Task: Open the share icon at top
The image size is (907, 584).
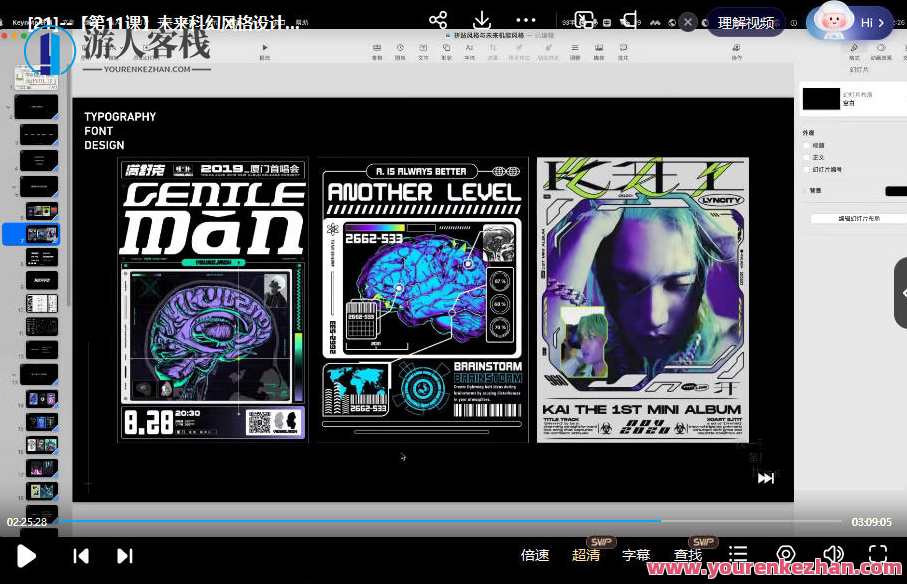Action: (438, 20)
